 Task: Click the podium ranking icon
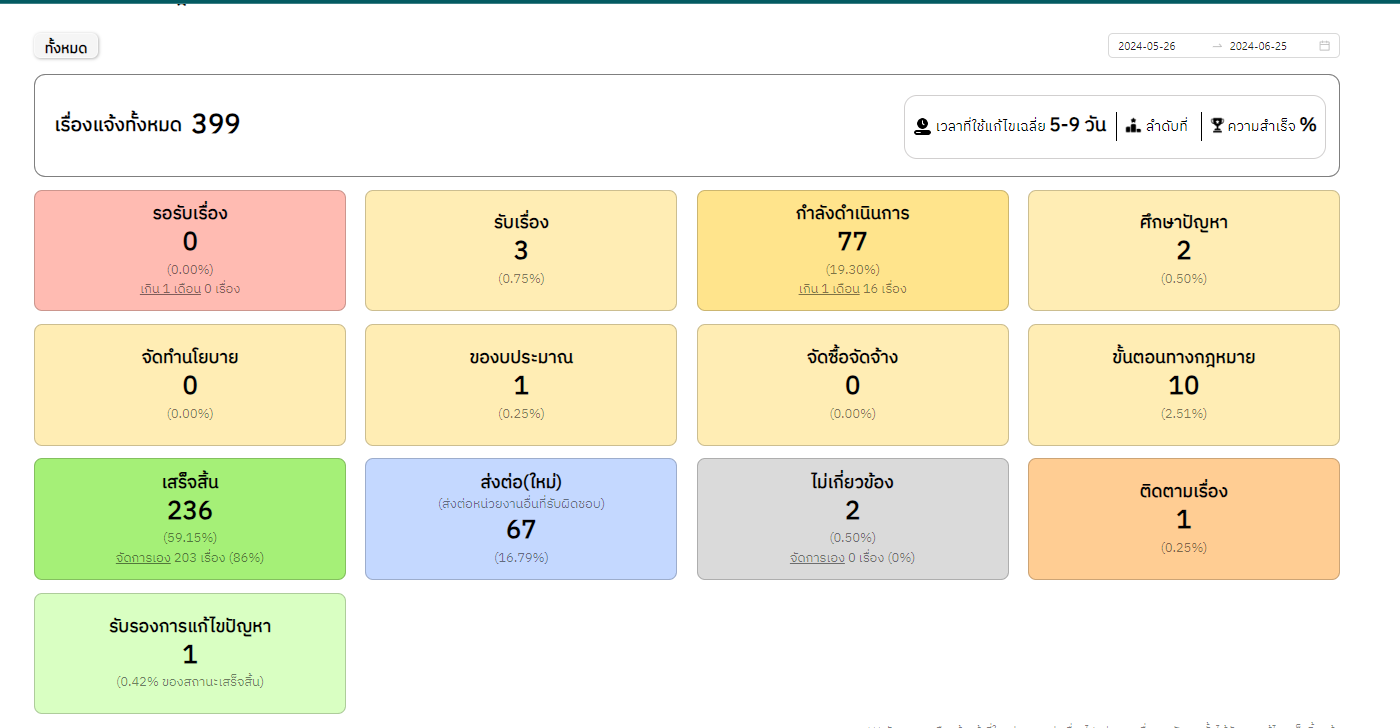1133,126
